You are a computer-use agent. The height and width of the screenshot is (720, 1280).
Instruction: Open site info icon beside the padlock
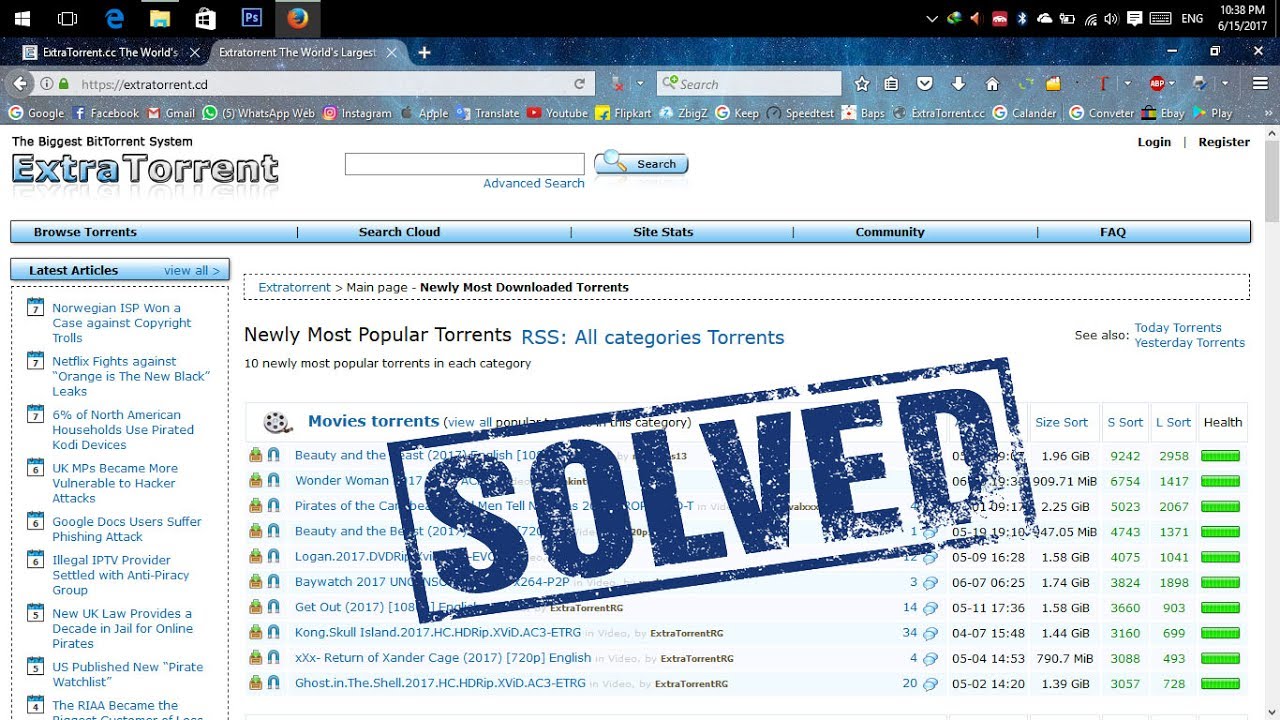(x=46, y=84)
